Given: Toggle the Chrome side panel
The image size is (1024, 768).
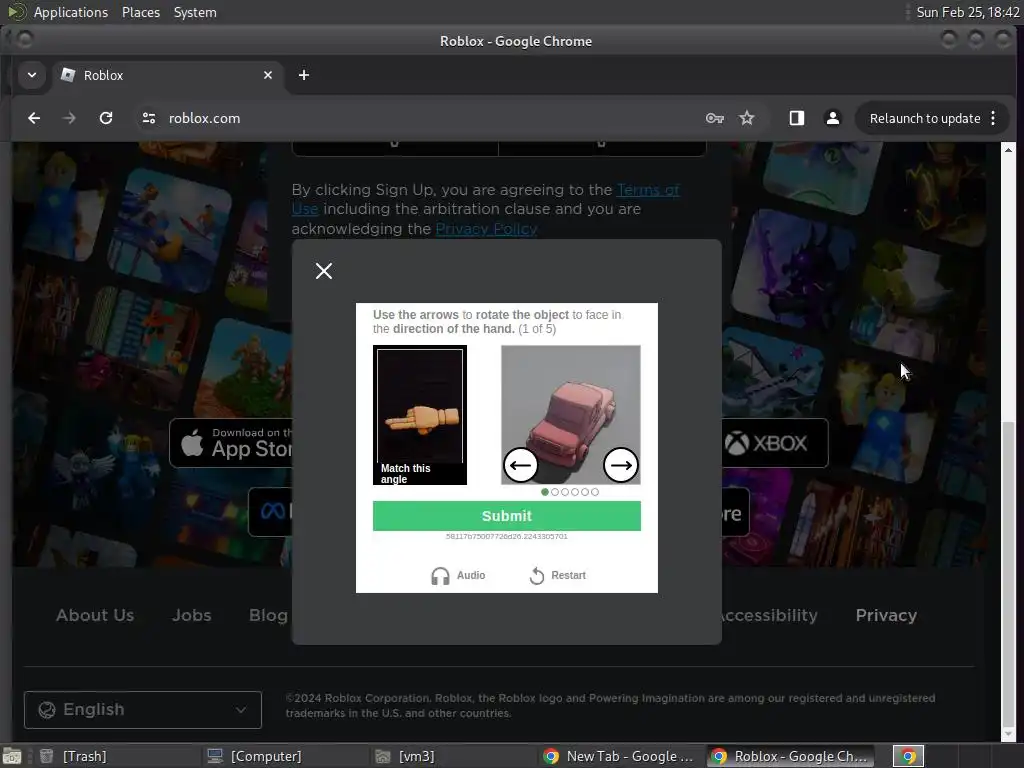Looking at the screenshot, I should point(796,118).
